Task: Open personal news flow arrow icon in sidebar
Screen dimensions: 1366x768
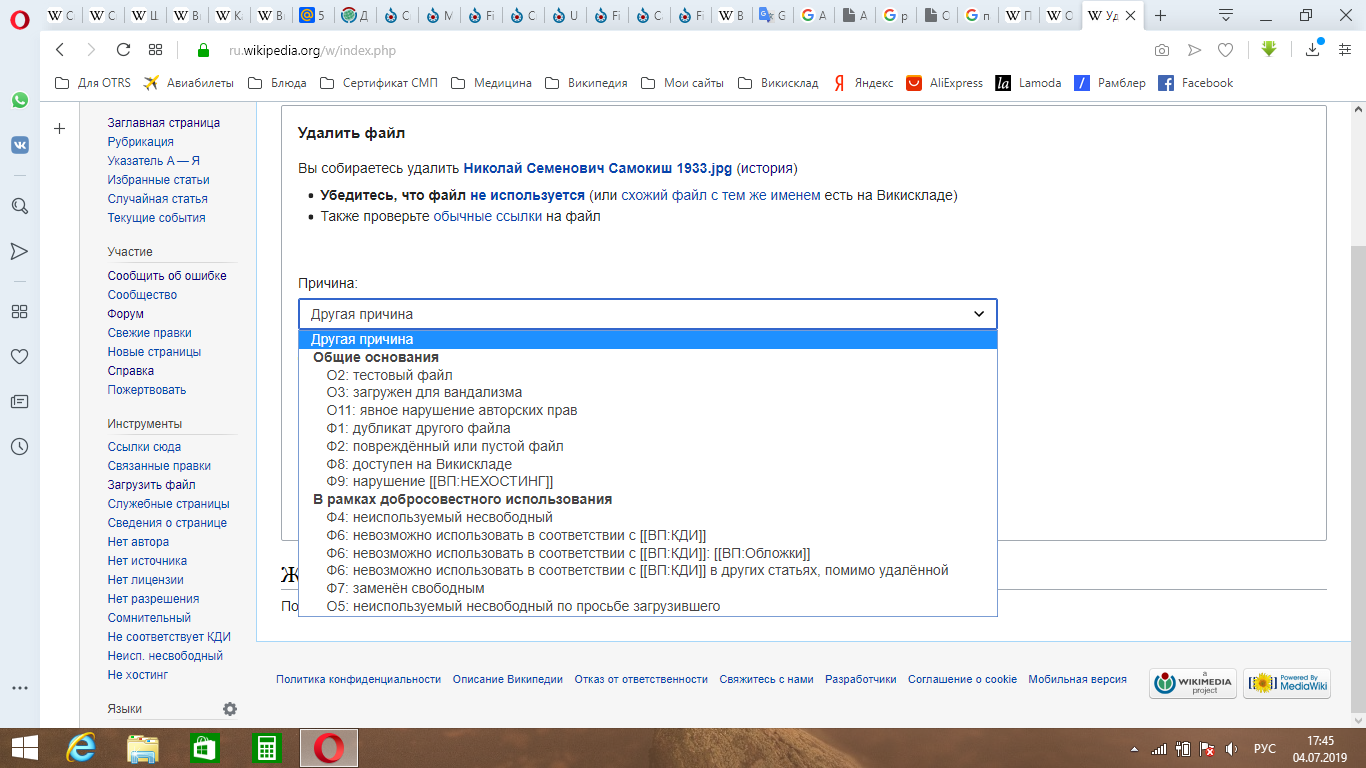Action: pyautogui.click(x=19, y=250)
